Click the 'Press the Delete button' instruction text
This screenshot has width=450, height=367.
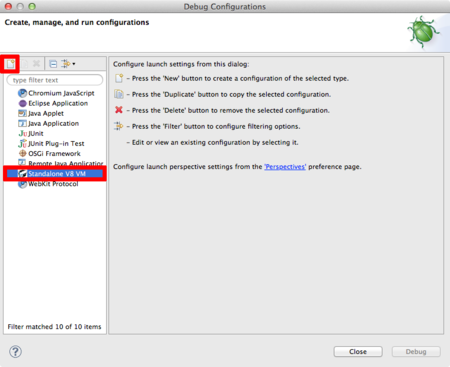[x=231, y=110]
